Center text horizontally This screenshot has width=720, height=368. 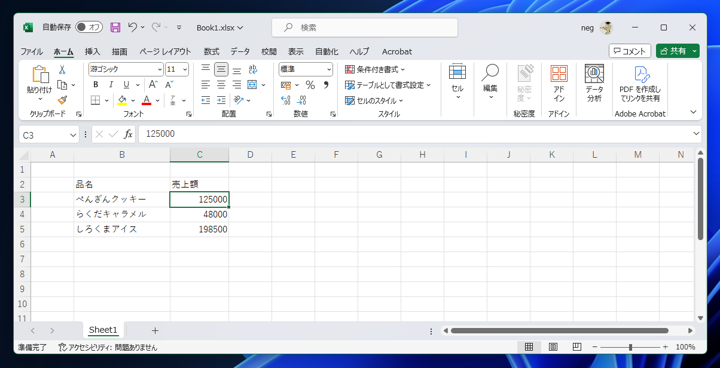pyautogui.click(x=221, y=85)
